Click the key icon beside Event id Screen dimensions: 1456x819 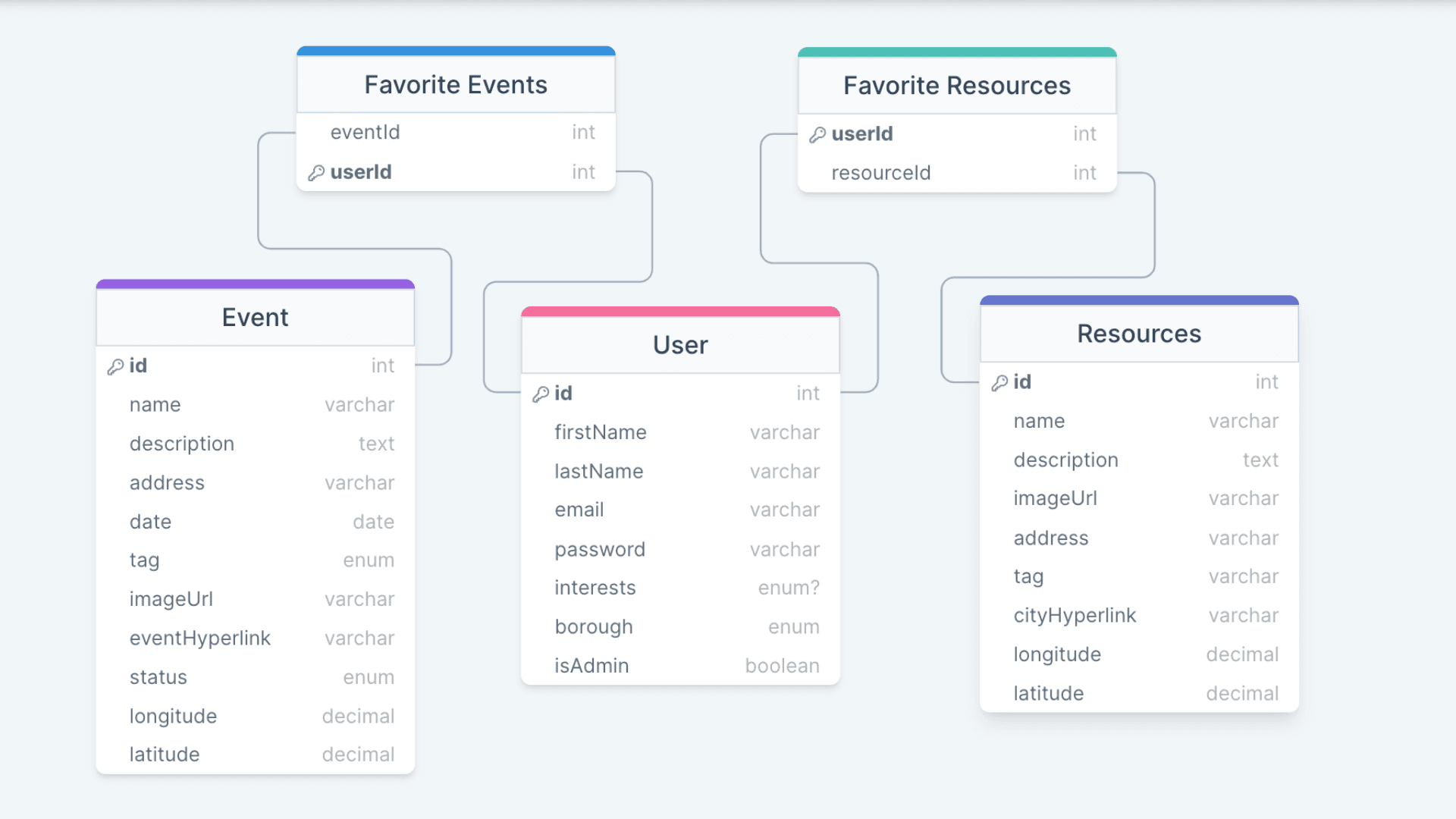pos(115,367)
